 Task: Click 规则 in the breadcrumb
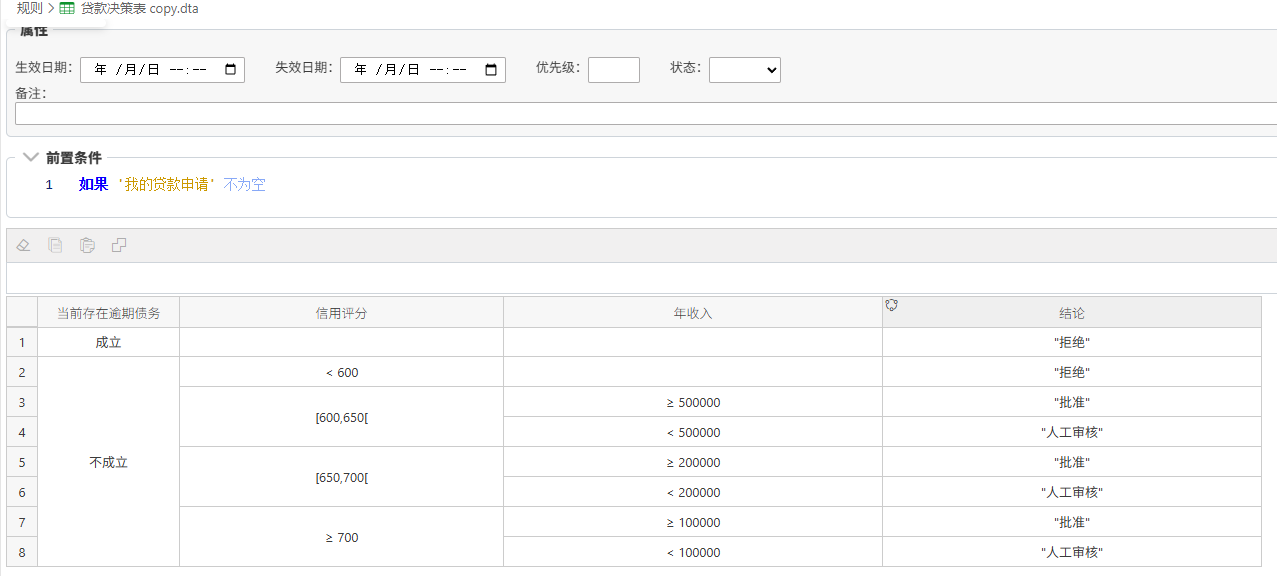tap(29, 8)
